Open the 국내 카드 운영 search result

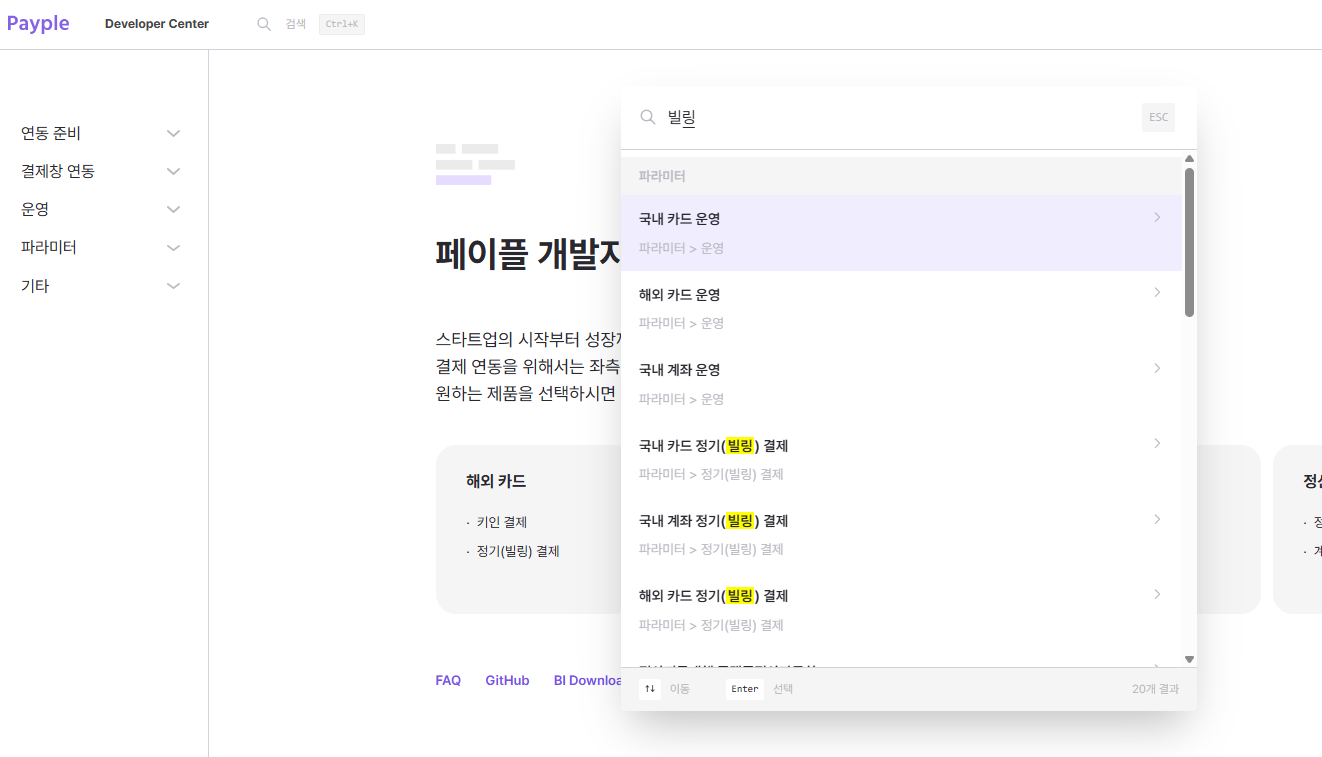(x=901, y=233)
